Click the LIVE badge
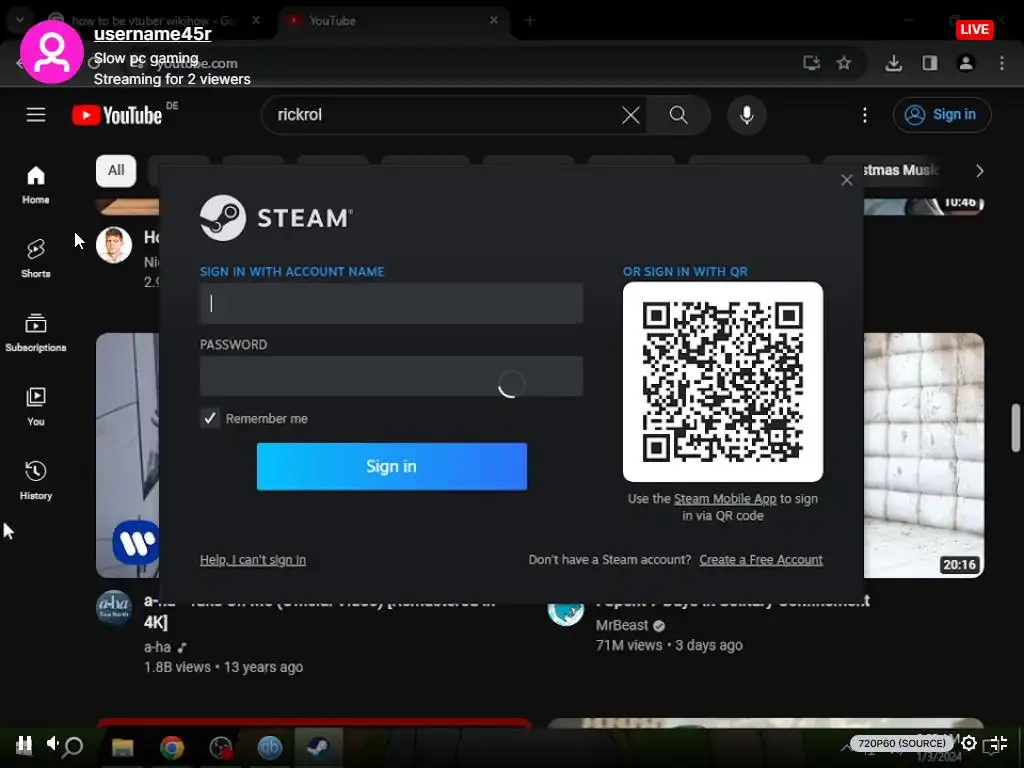The image size is (1024, 768). point(974,29)
